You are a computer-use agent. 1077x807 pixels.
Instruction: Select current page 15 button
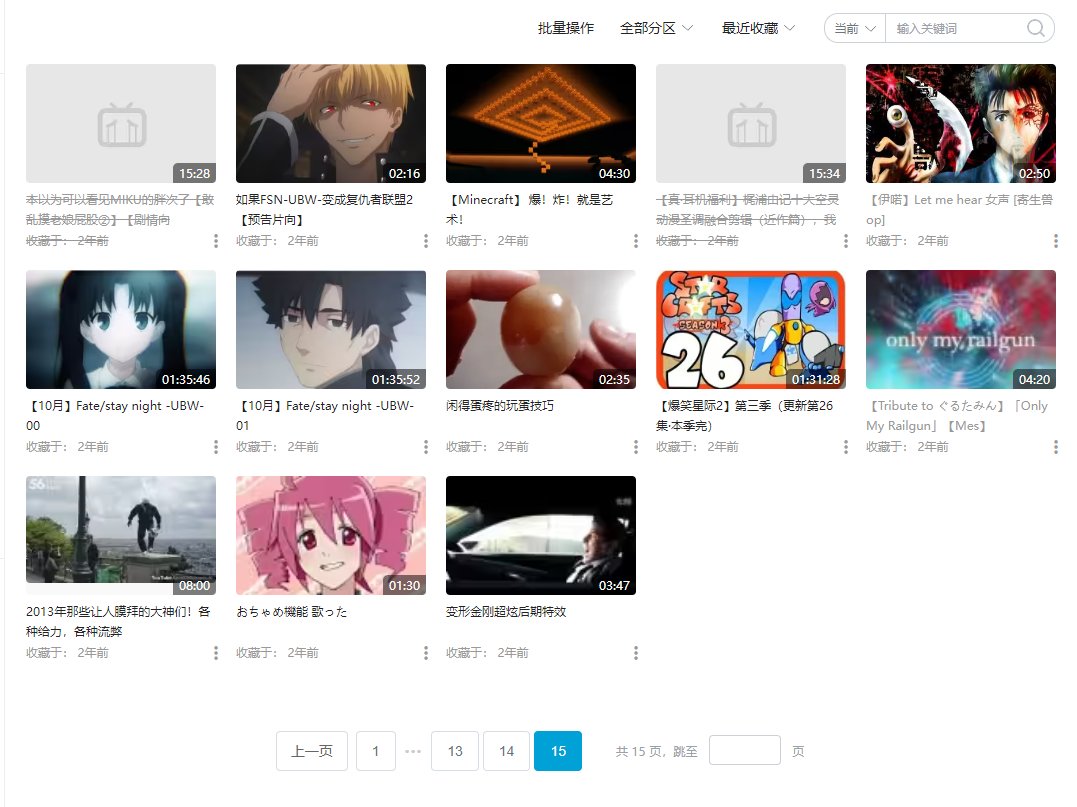coord(558,751)
